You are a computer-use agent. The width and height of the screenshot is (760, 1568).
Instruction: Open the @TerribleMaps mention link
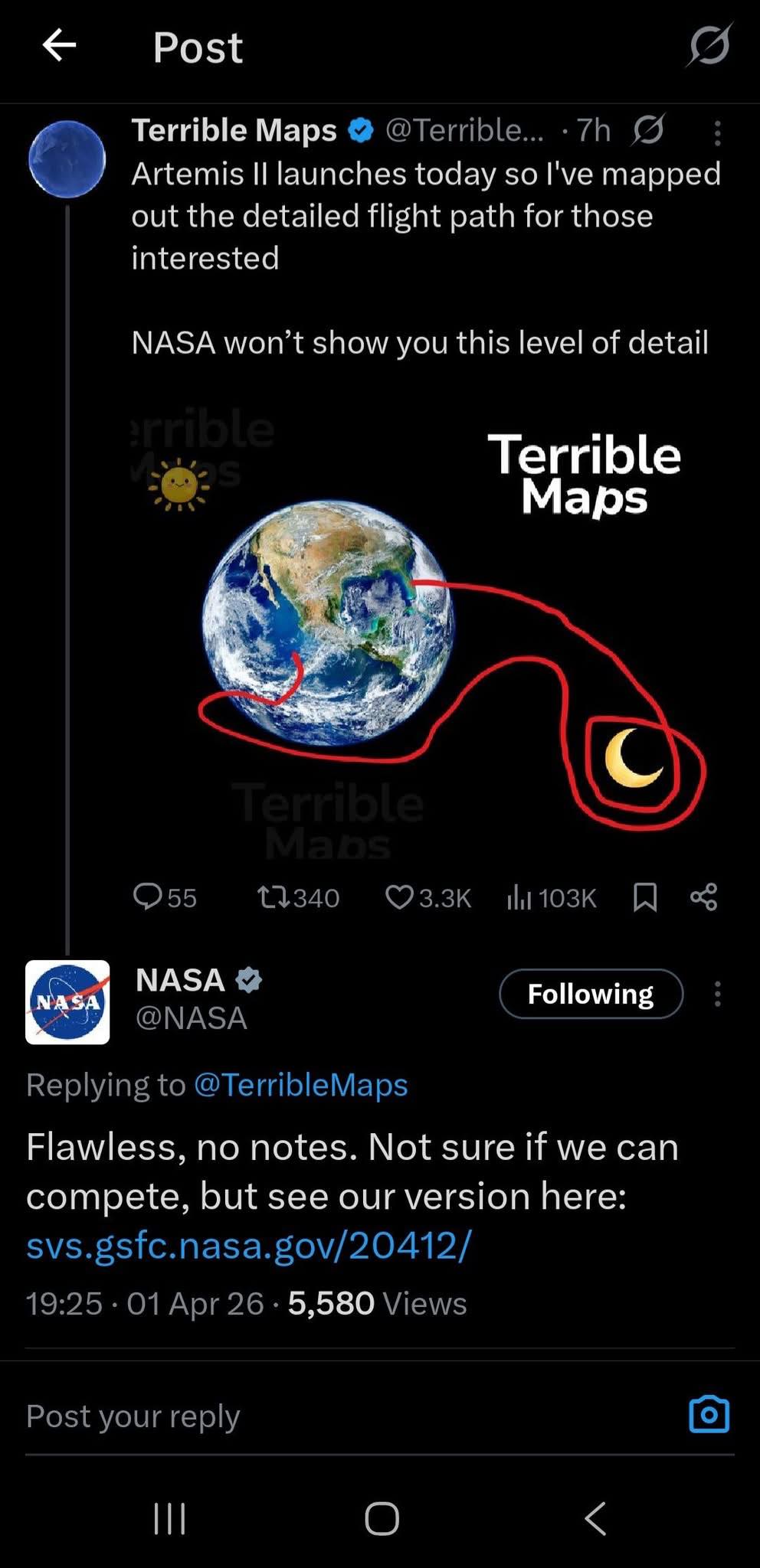point(300,1085)
